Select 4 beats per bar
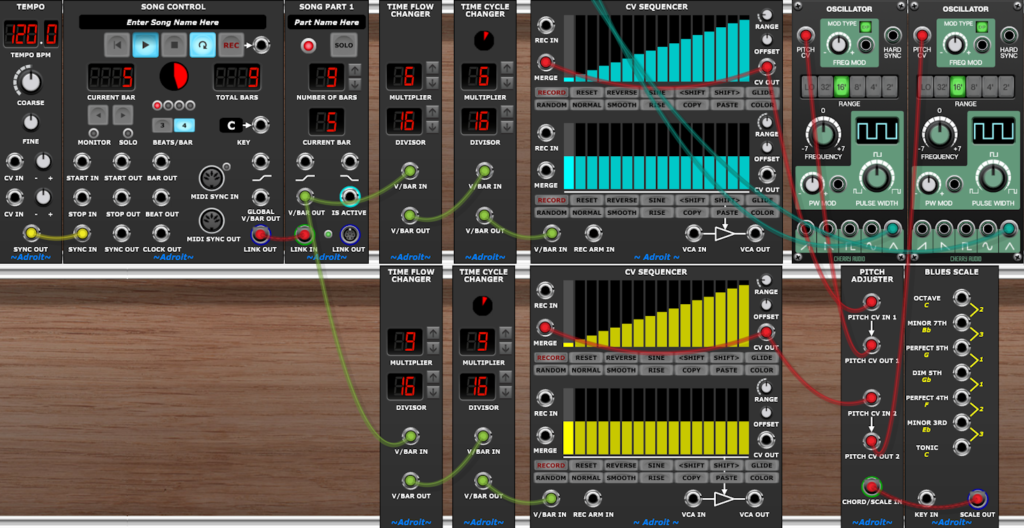This screenshot has width=1024, height=528. [184, 125]
